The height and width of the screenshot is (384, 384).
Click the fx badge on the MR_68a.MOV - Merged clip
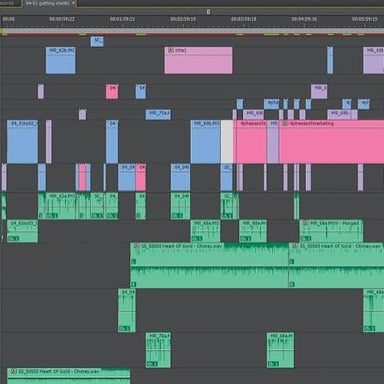[305, 223]
